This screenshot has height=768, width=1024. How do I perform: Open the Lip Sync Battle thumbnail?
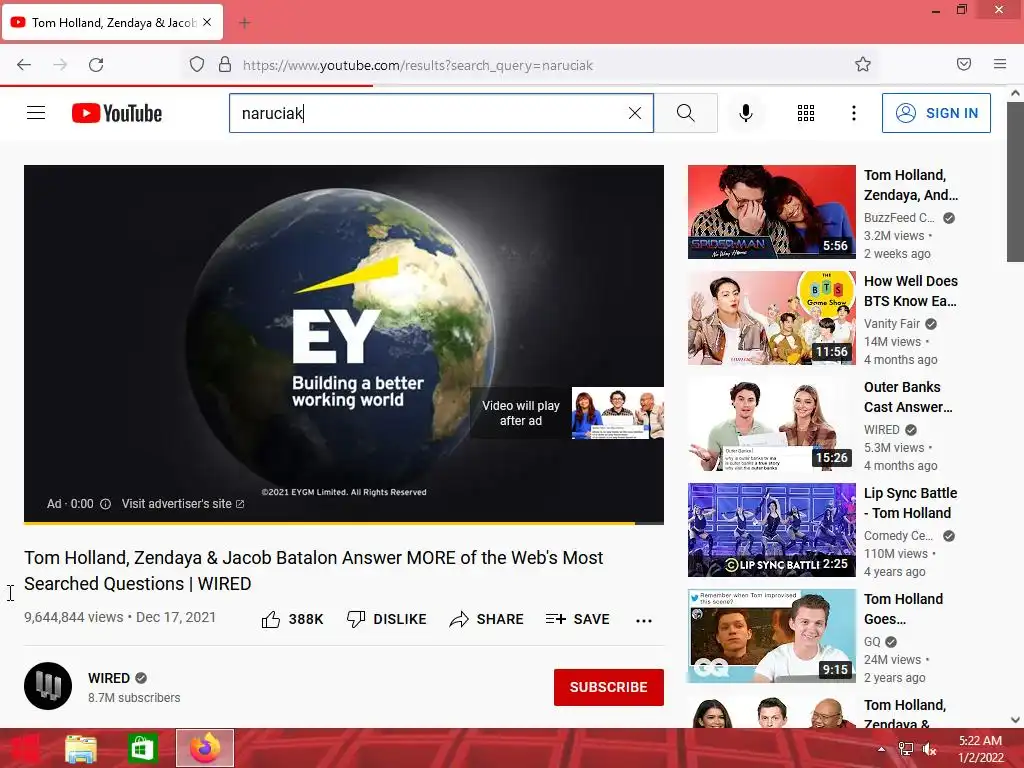(771, 530)
